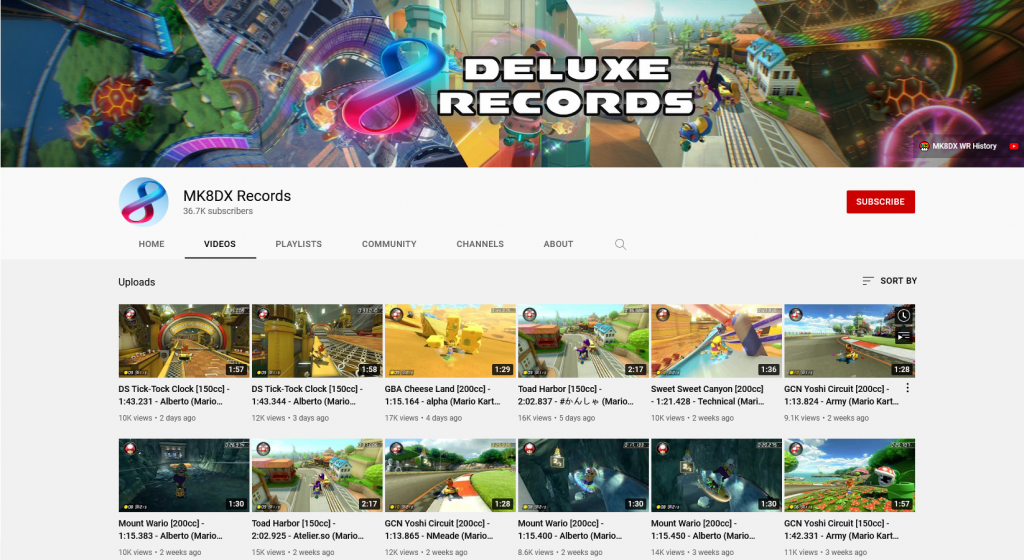Go to the Community tab
The image size is (1024, 560).
[x=389, y=244]
